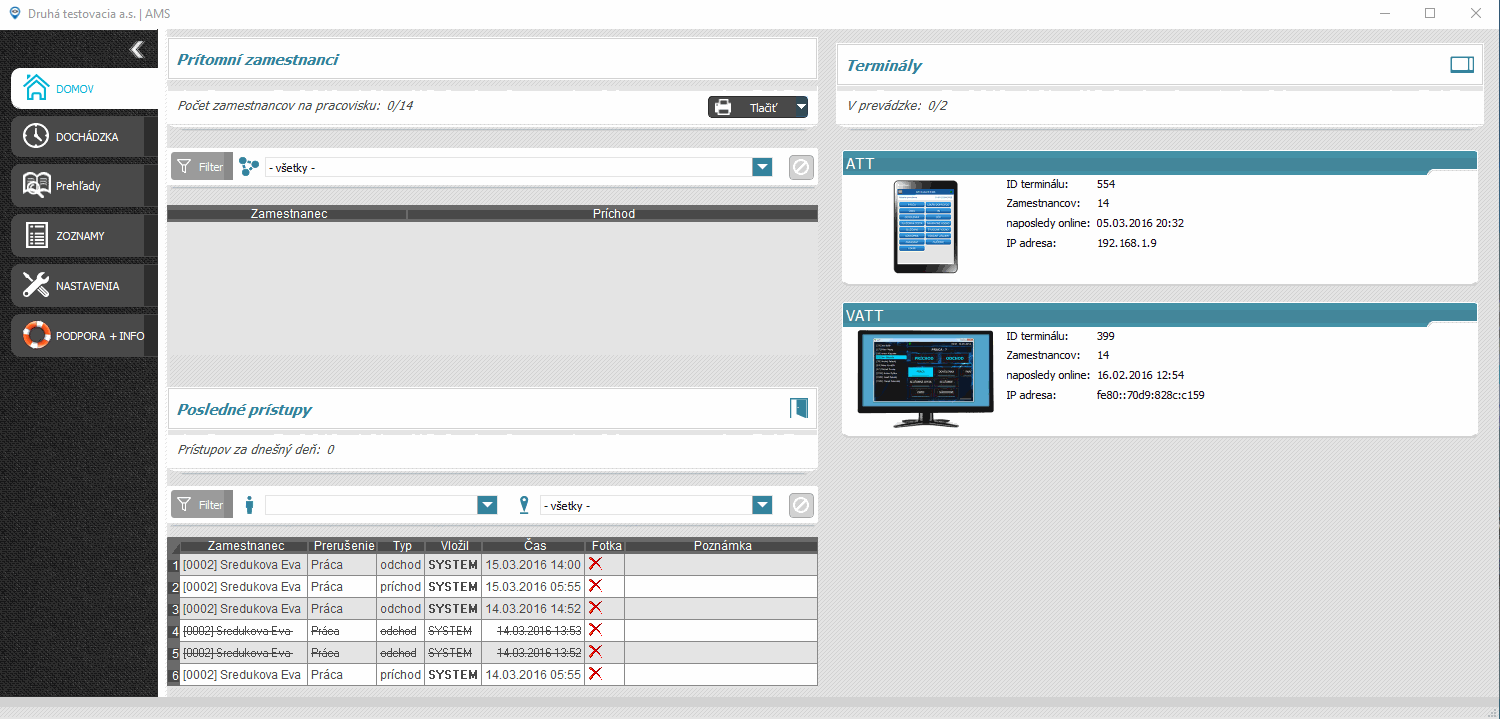Click the red X photo icon in row 3
The image size is (1500, 719).
[x=595, y=608]
